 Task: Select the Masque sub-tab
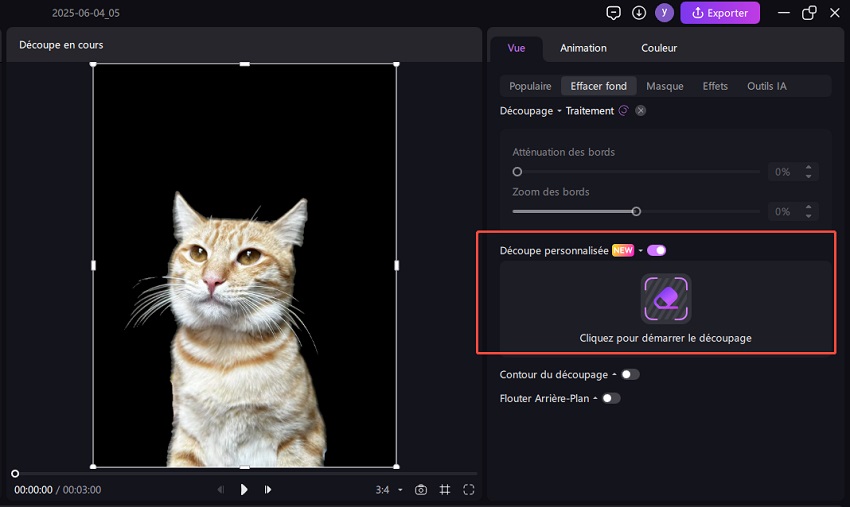(665, 86)
